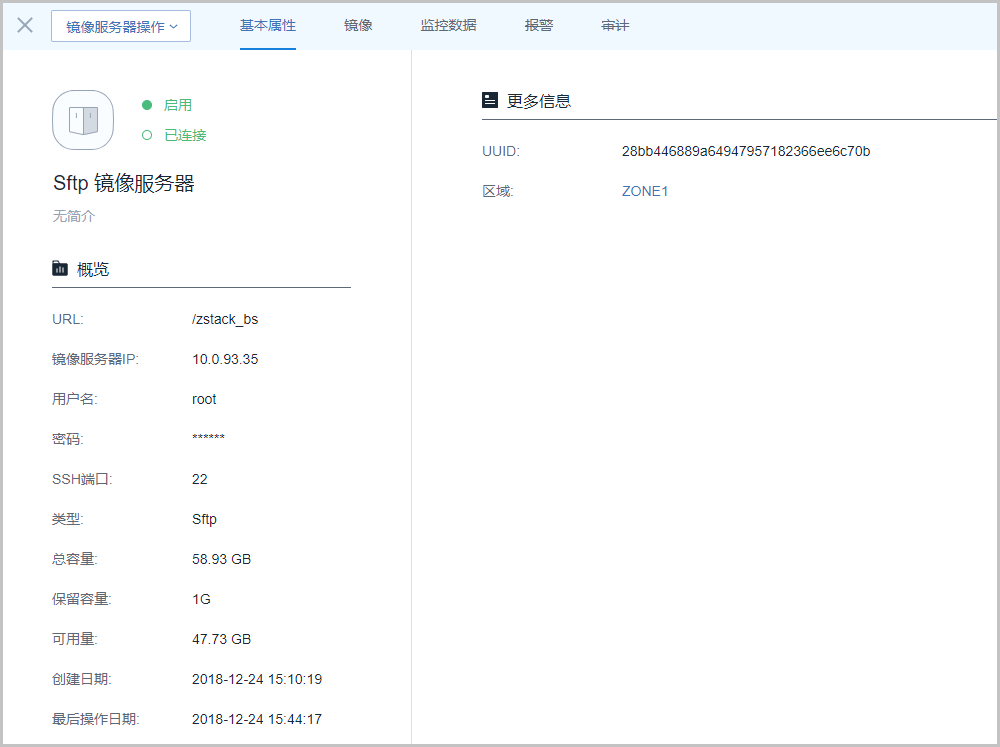Screen dimensions: 1000x747
Task: Click the 更多信息 section icon
Action: (x=490, y=100)
